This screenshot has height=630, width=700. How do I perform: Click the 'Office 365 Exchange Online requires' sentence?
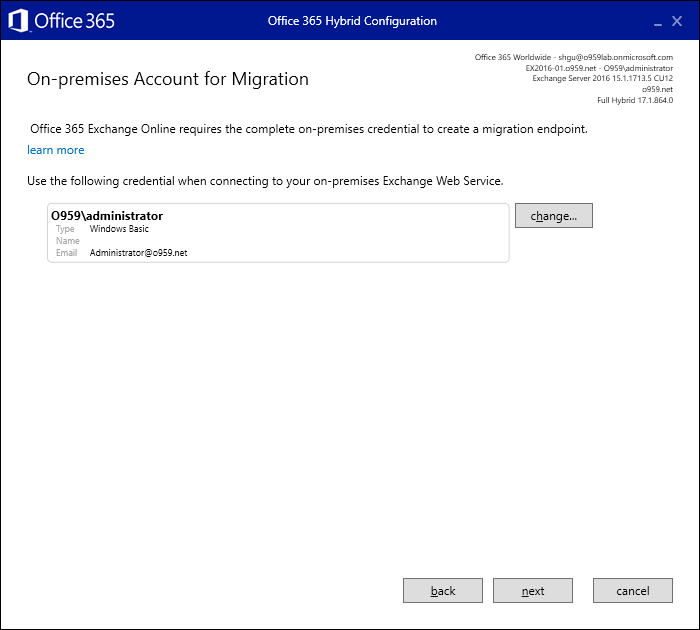click(x=309, y=129)
